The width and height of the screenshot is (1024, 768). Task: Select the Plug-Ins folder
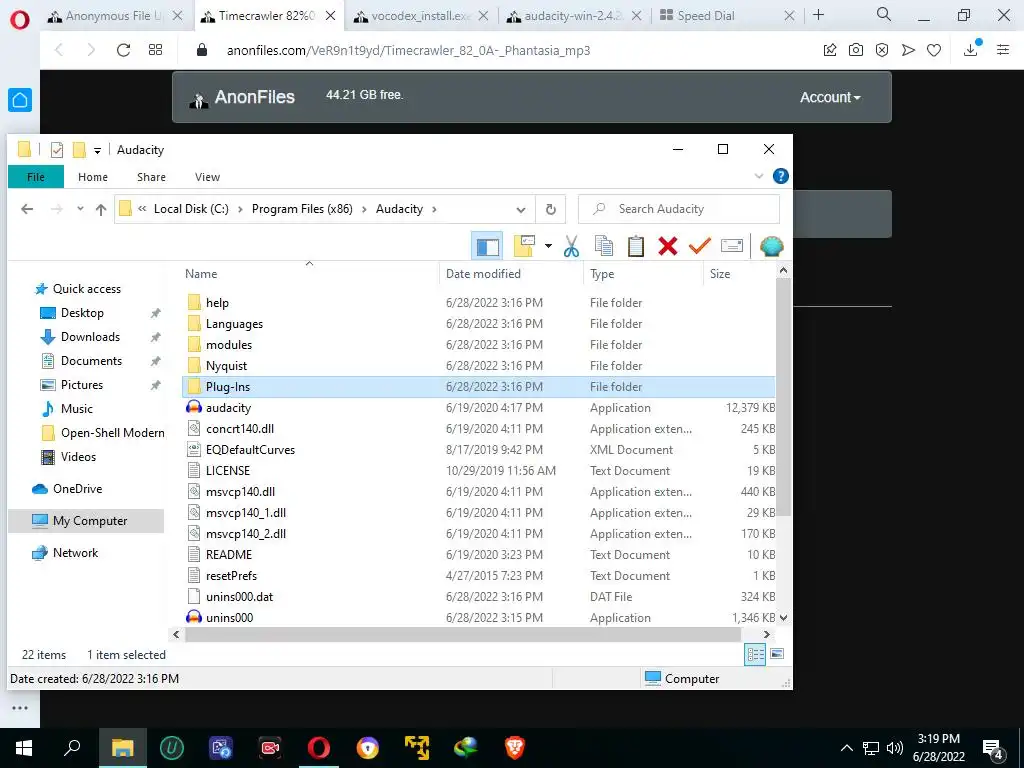pyautogui.click(x=479, y=387)
